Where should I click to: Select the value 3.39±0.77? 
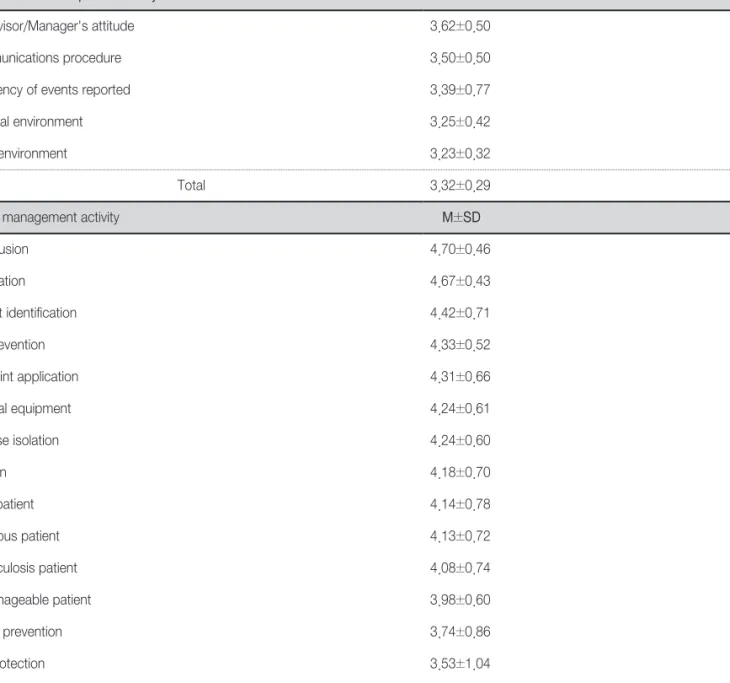(x=460, y=90)
